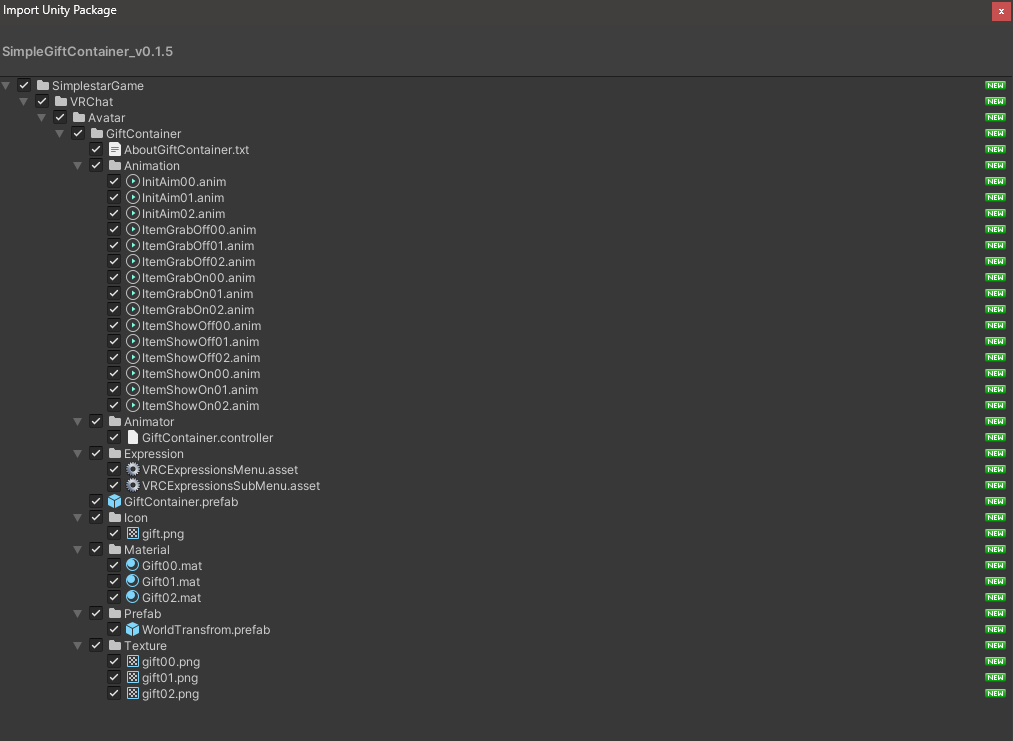Toggle the SimplestarGame root folder checkbox
1013x741 pixels.
(24, 85)
